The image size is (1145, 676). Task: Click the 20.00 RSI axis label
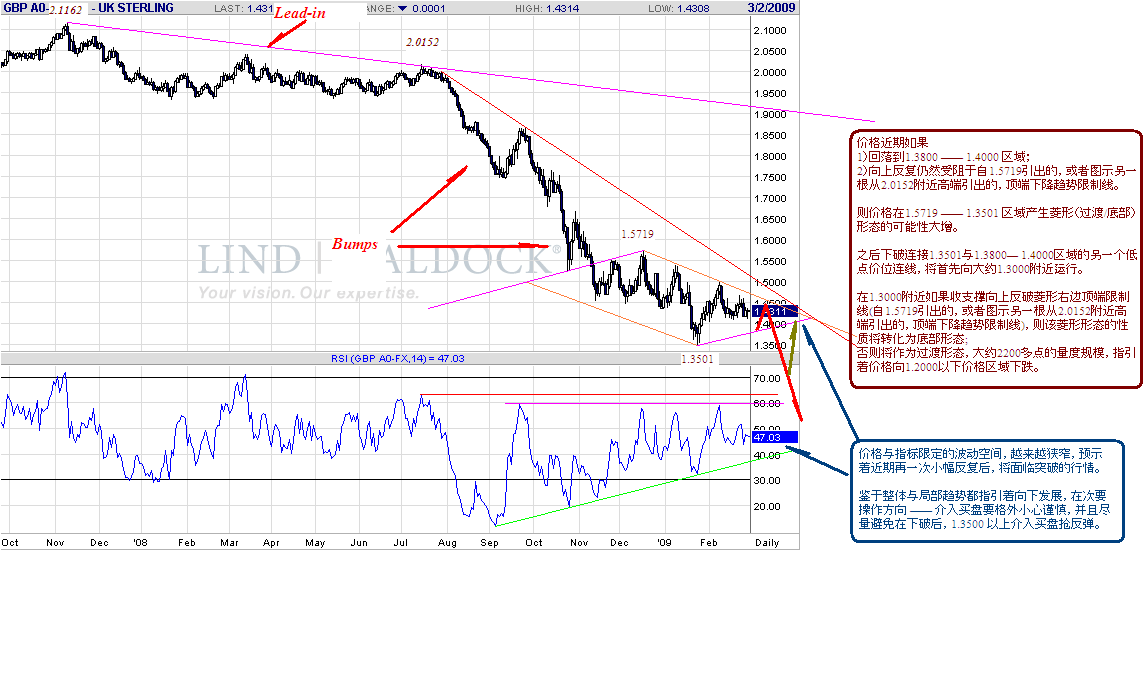[767, 507]
